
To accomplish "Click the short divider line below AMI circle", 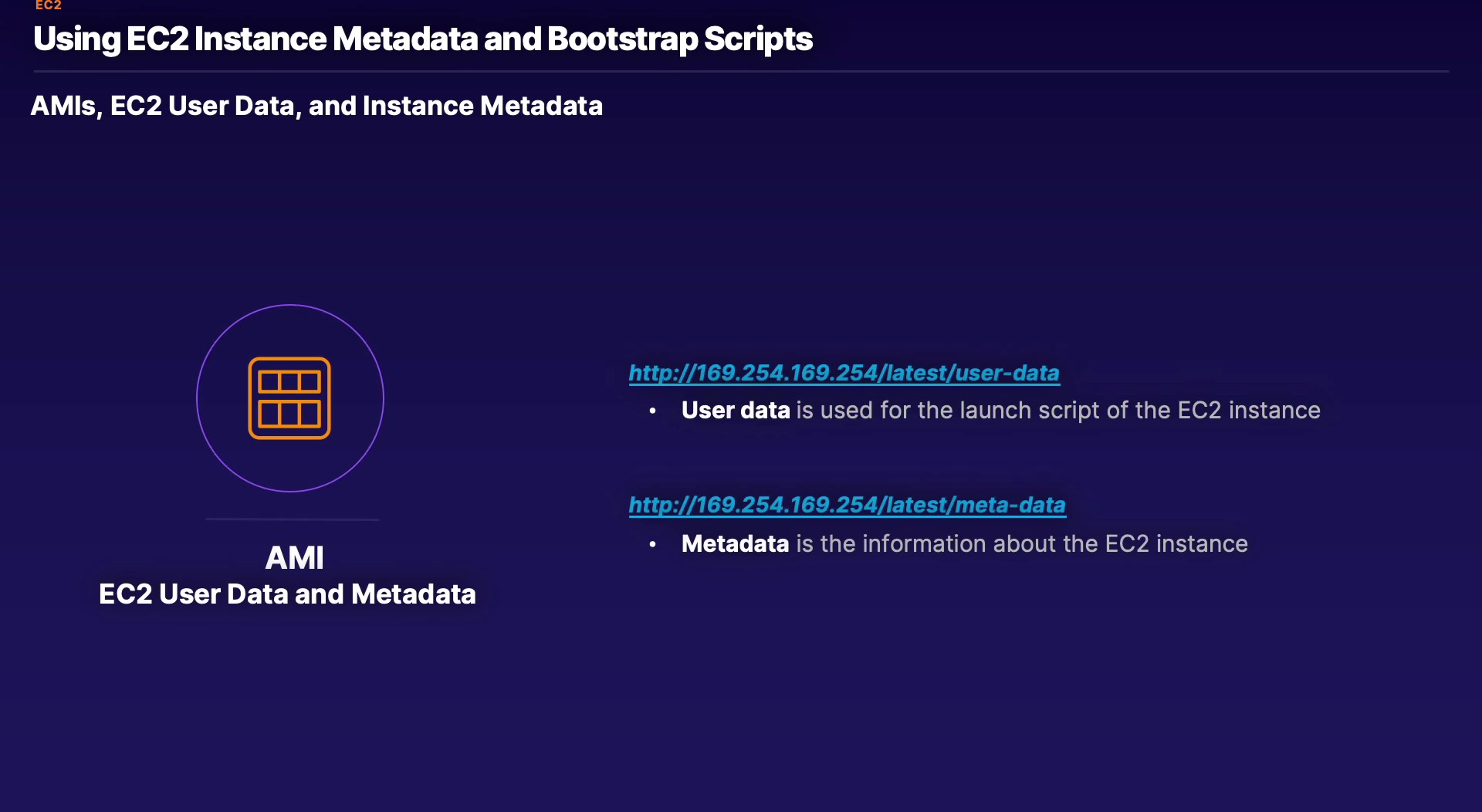I will coord(293,519).
